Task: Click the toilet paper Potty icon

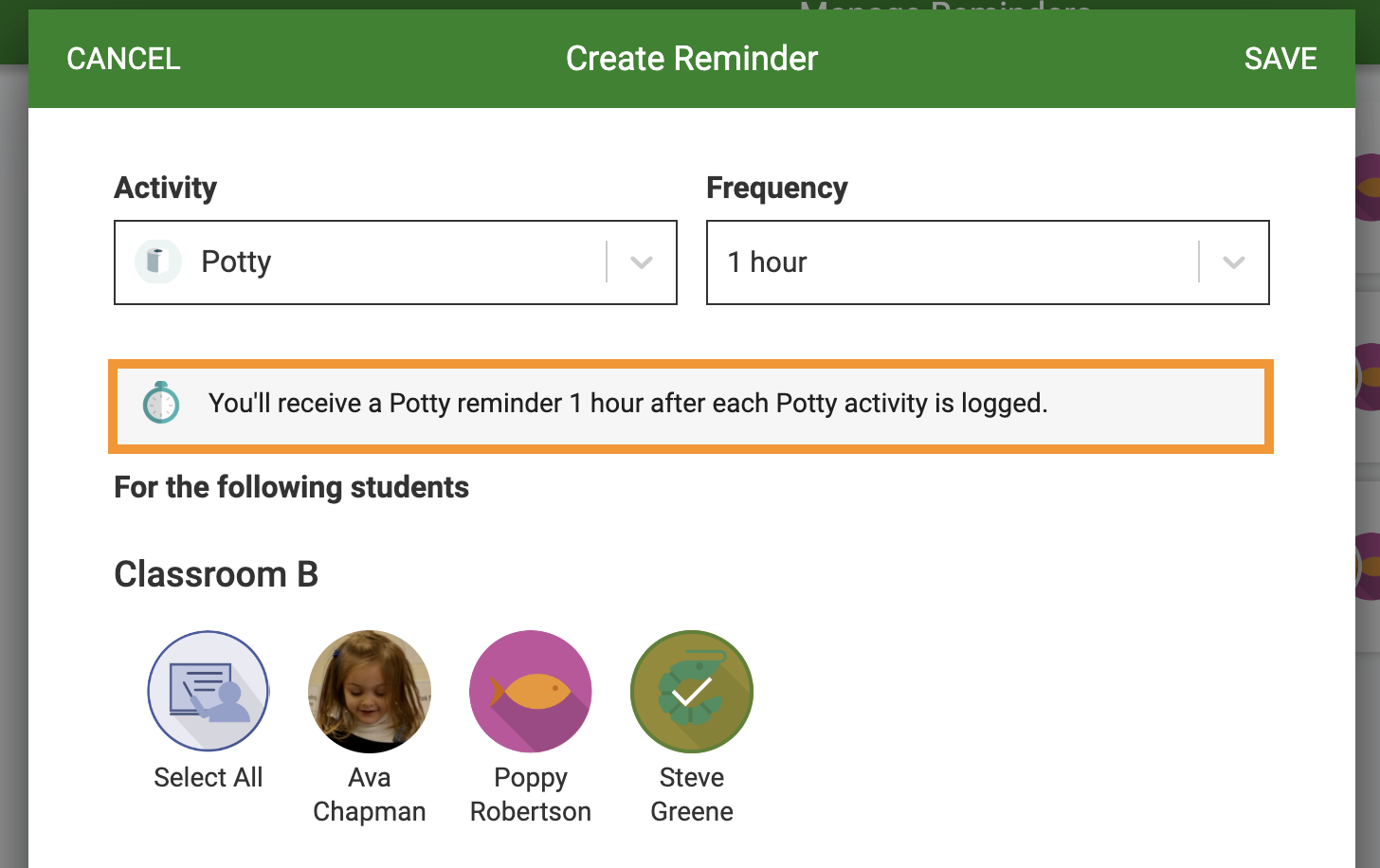Action: coord(158,262)
